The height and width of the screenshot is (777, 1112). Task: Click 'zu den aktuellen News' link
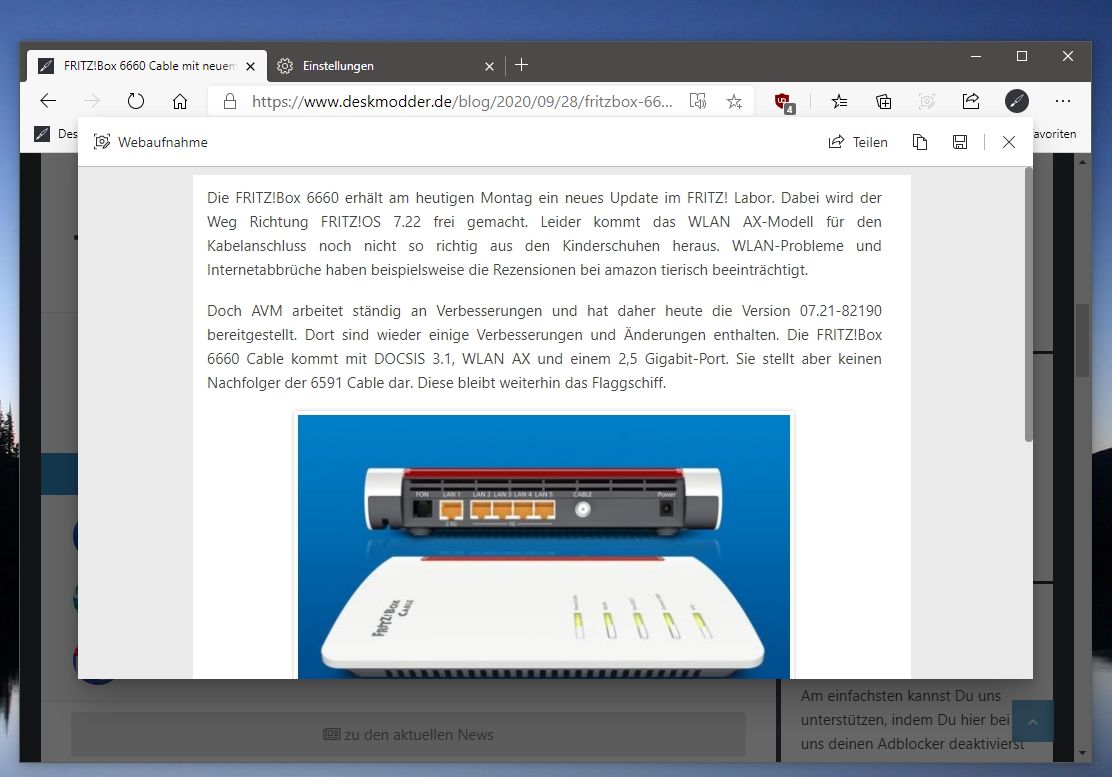point(408,734)
